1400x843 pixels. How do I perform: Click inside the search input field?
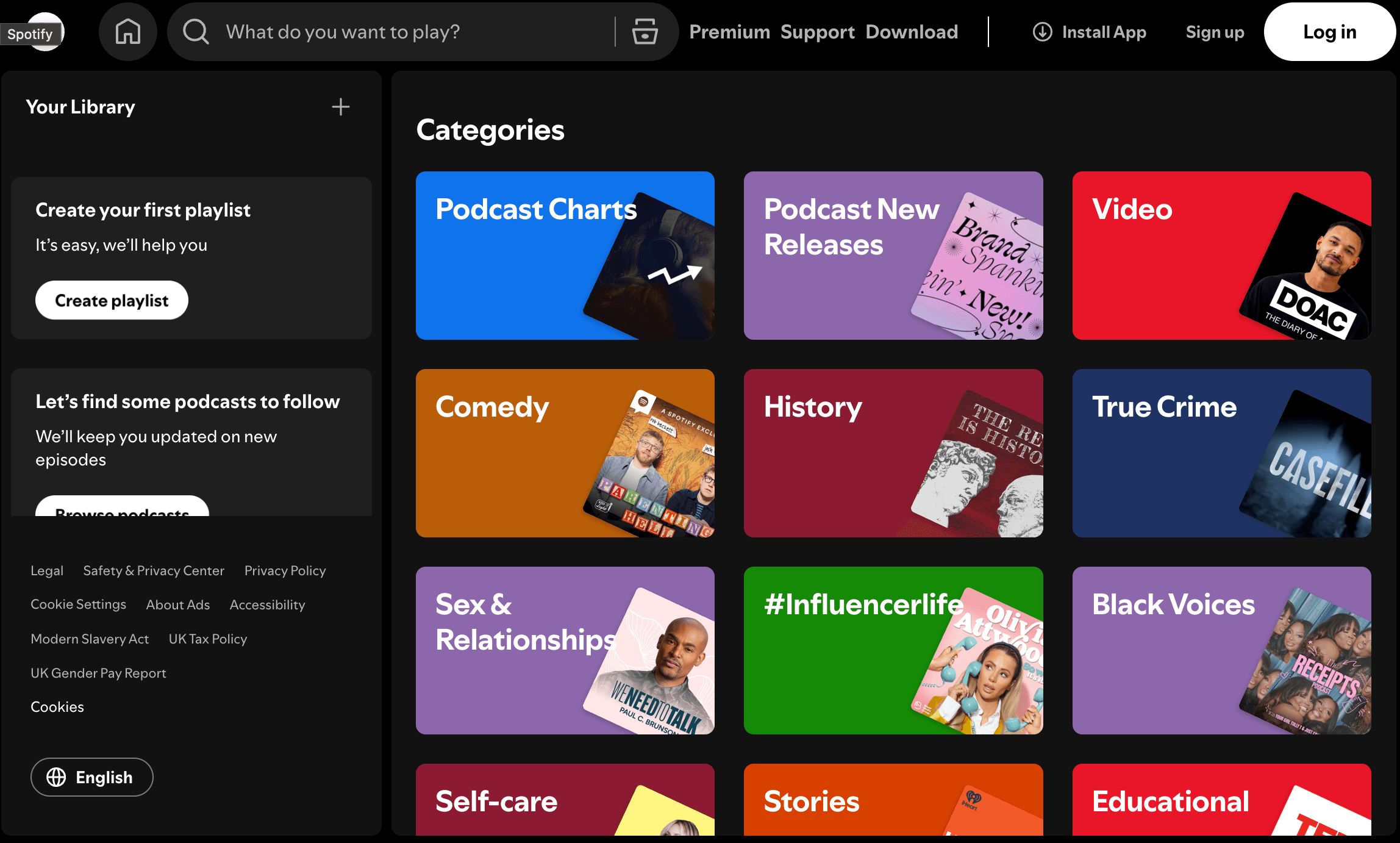[x=390, y=32]
